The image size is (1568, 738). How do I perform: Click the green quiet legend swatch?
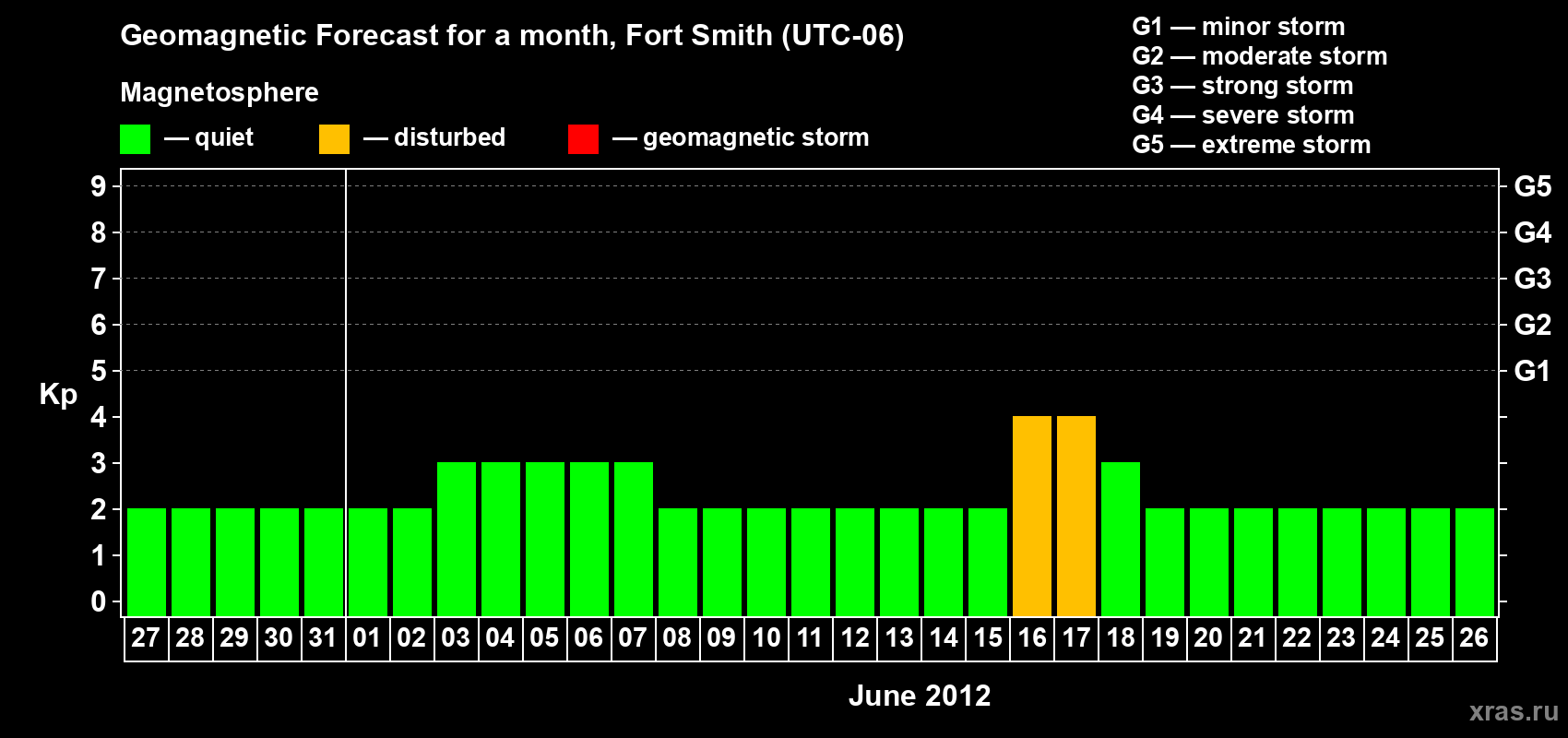pos(135,139)
